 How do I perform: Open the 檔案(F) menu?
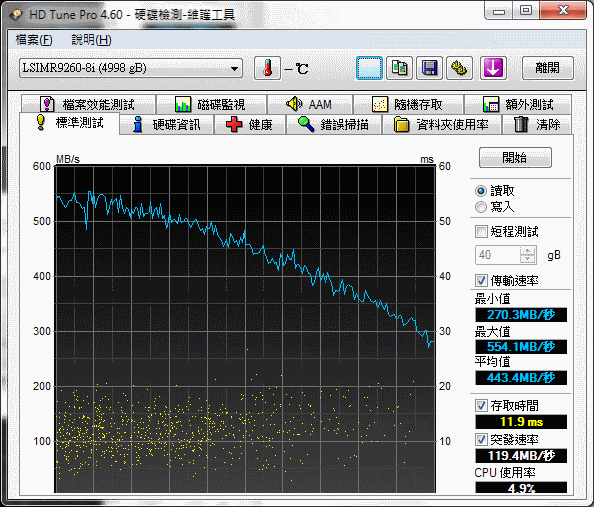[x=34, y=40]
